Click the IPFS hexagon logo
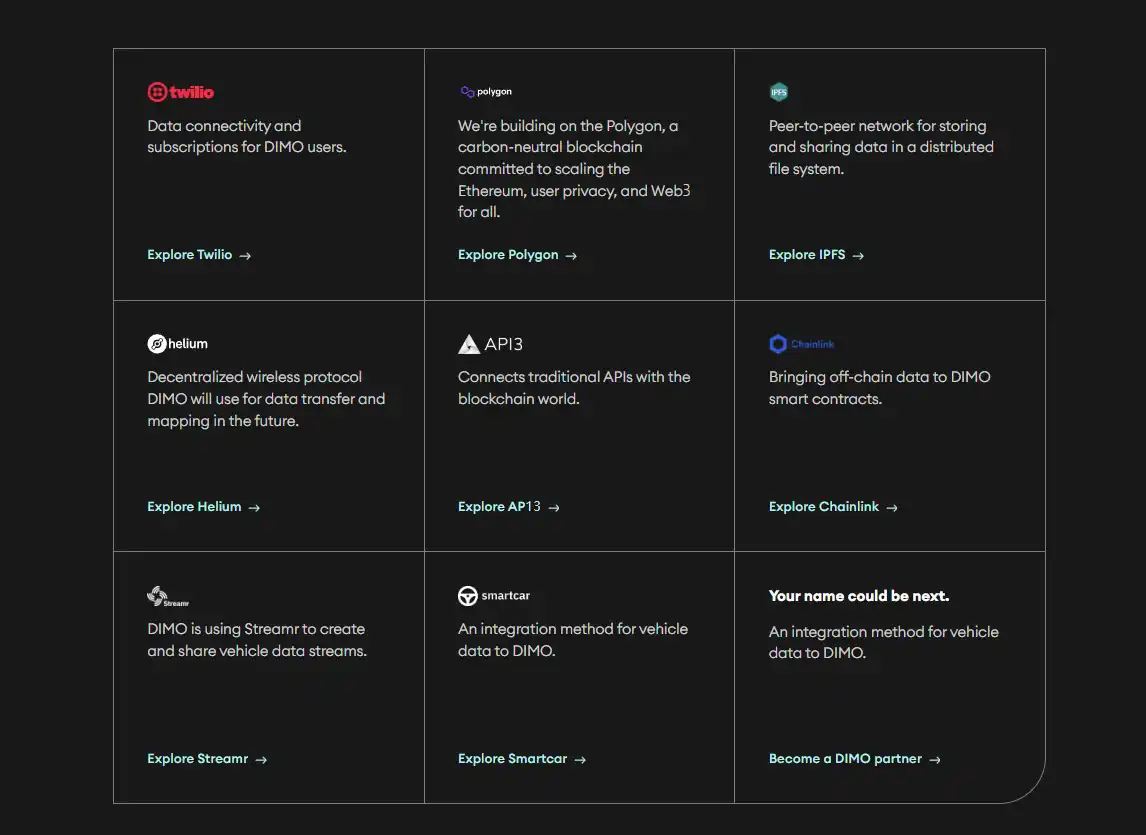This screenshot has width=1146, height=835. [778, 92]
